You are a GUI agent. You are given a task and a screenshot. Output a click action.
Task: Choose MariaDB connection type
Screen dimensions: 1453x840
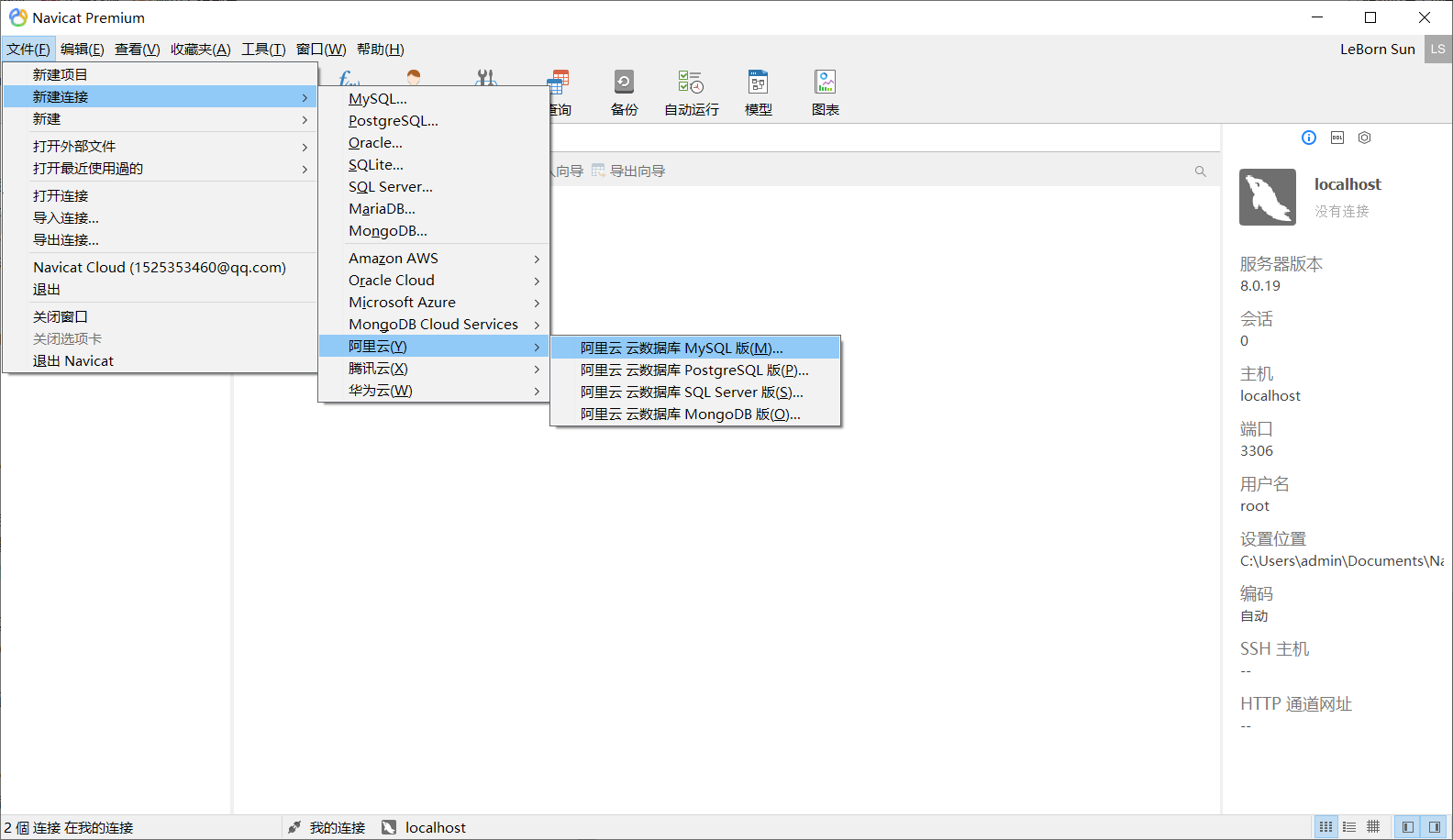(434, 209)
